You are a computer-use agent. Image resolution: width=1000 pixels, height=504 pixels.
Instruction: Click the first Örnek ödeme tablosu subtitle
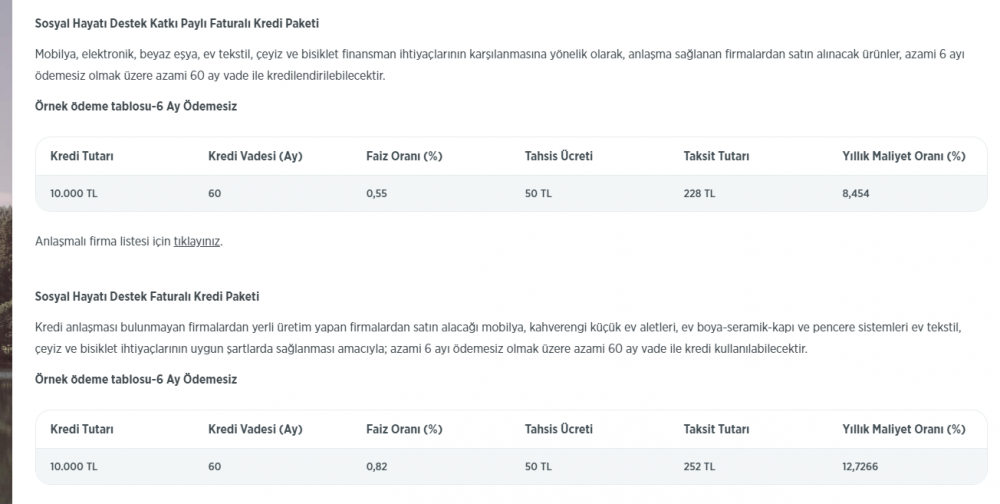coord(136,107)
